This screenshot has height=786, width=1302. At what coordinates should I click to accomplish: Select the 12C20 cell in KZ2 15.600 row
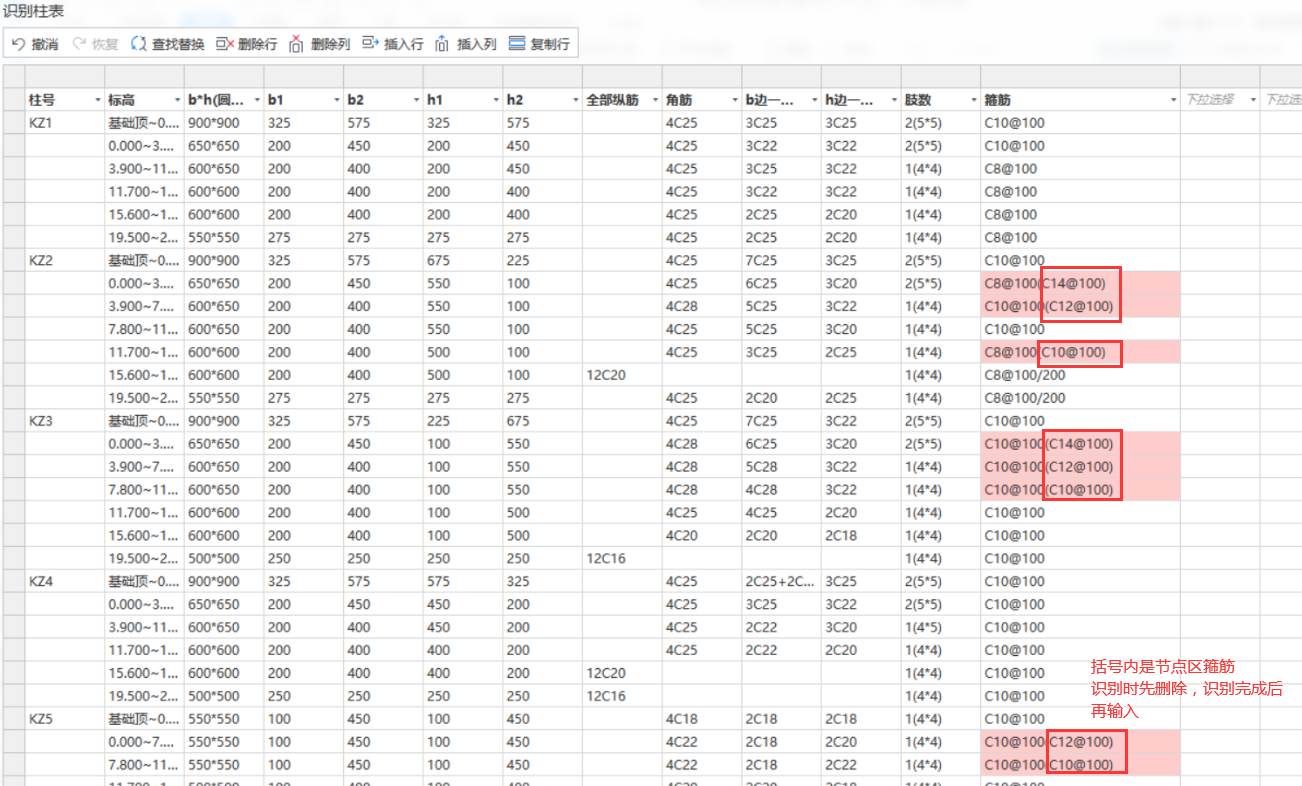pyautogui.click(x=622, y=375)
